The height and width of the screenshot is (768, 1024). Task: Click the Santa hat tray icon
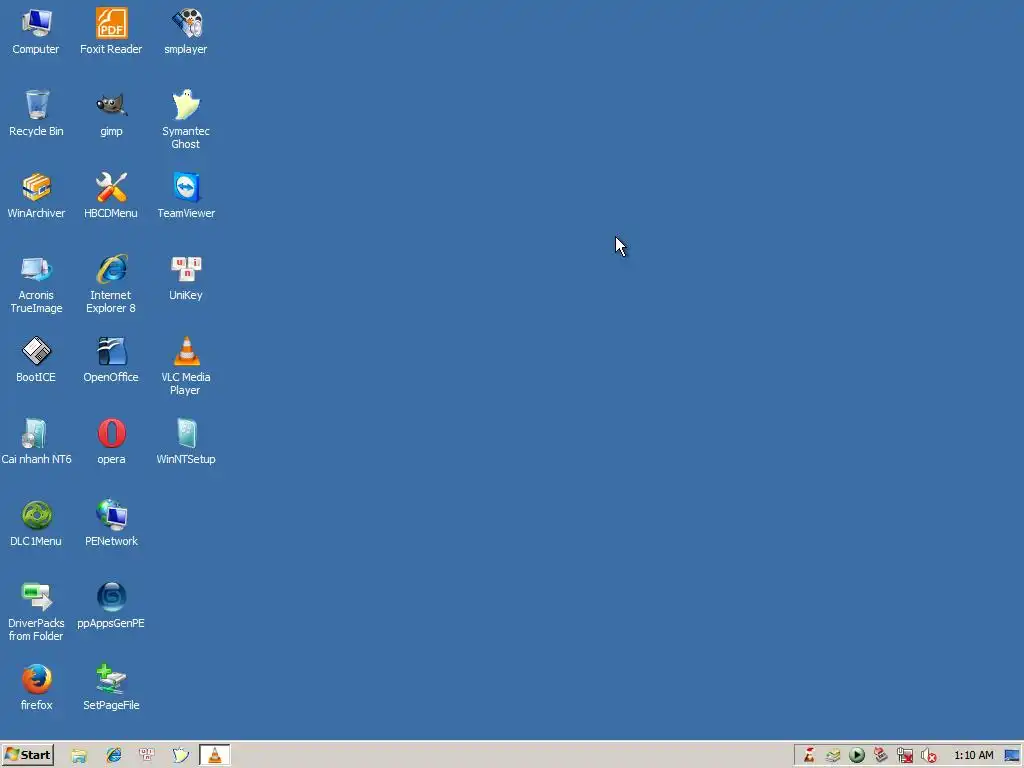809,756
